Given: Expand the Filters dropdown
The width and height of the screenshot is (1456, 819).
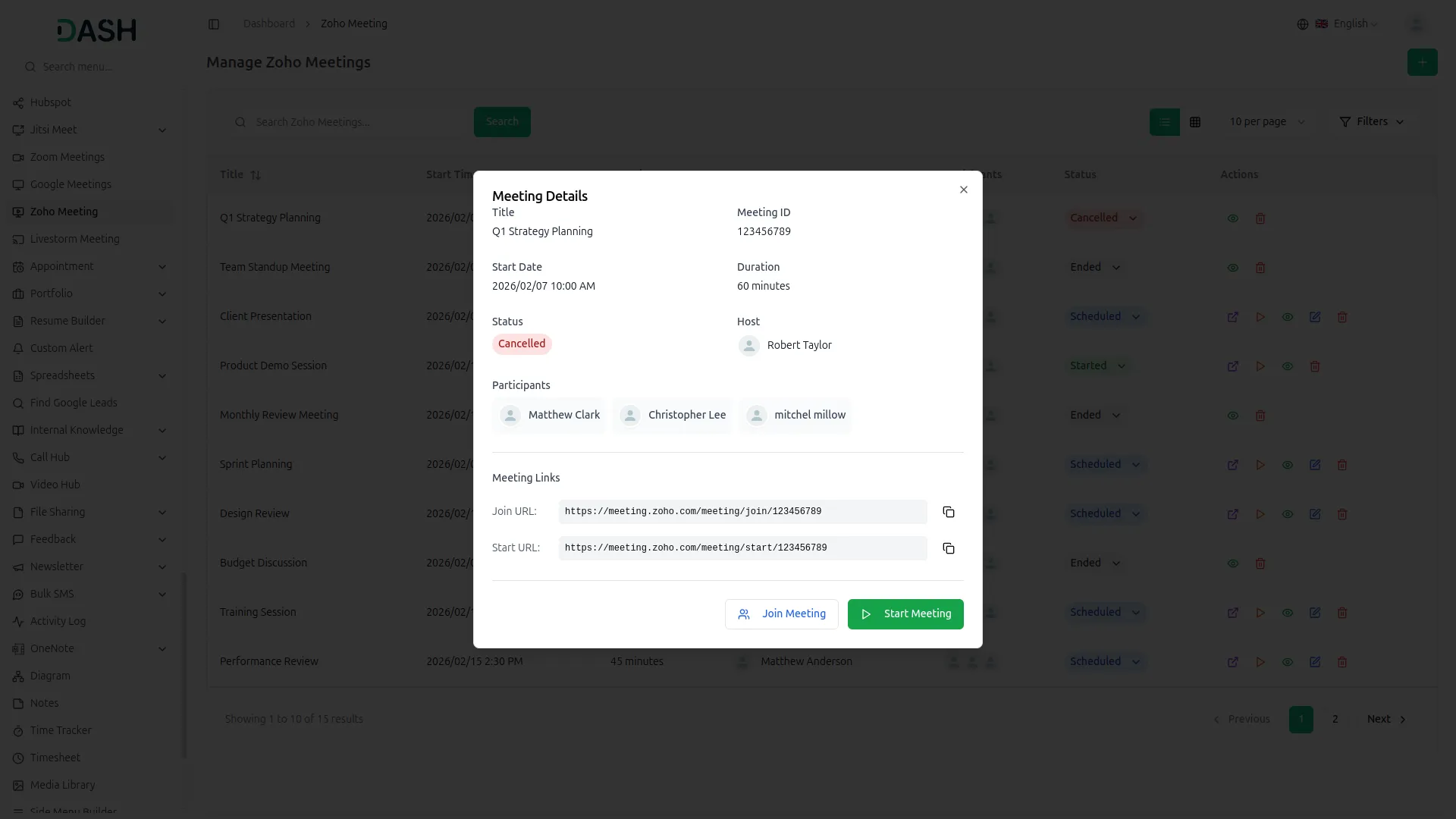Looking at the screenshot, I should pos(1371,122).
